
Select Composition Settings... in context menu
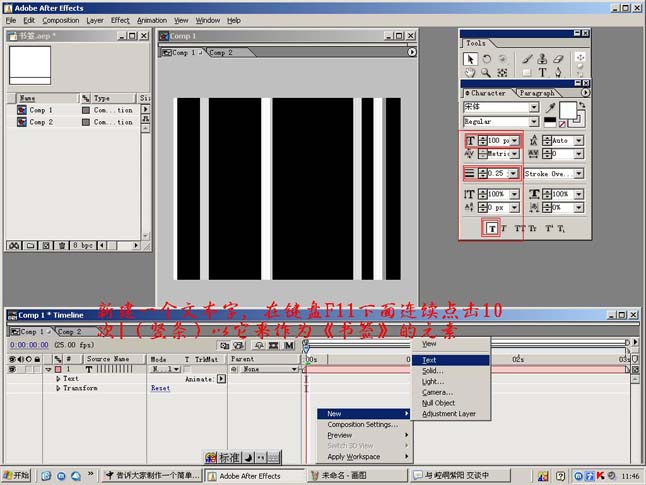click(364, 424)
